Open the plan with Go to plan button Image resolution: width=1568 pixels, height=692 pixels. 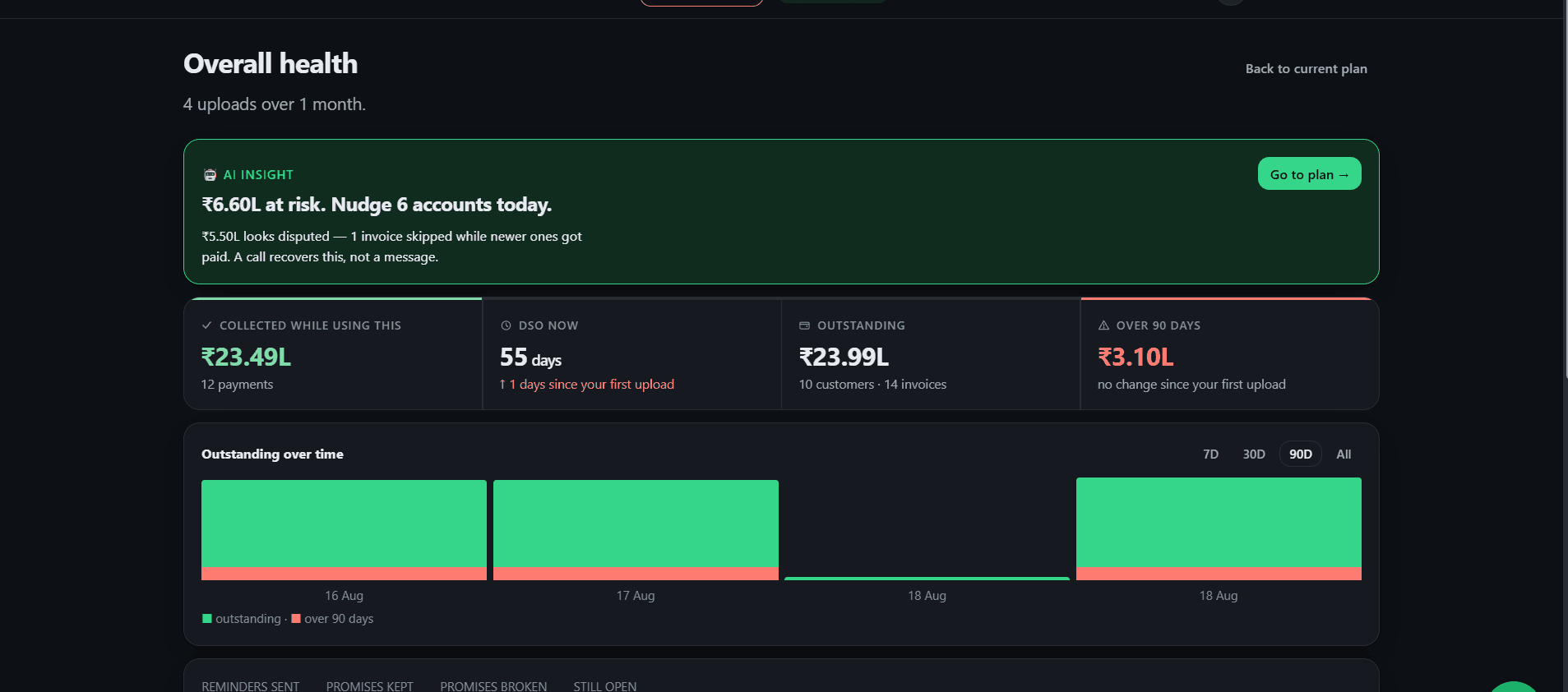[x=1309, y=173]
